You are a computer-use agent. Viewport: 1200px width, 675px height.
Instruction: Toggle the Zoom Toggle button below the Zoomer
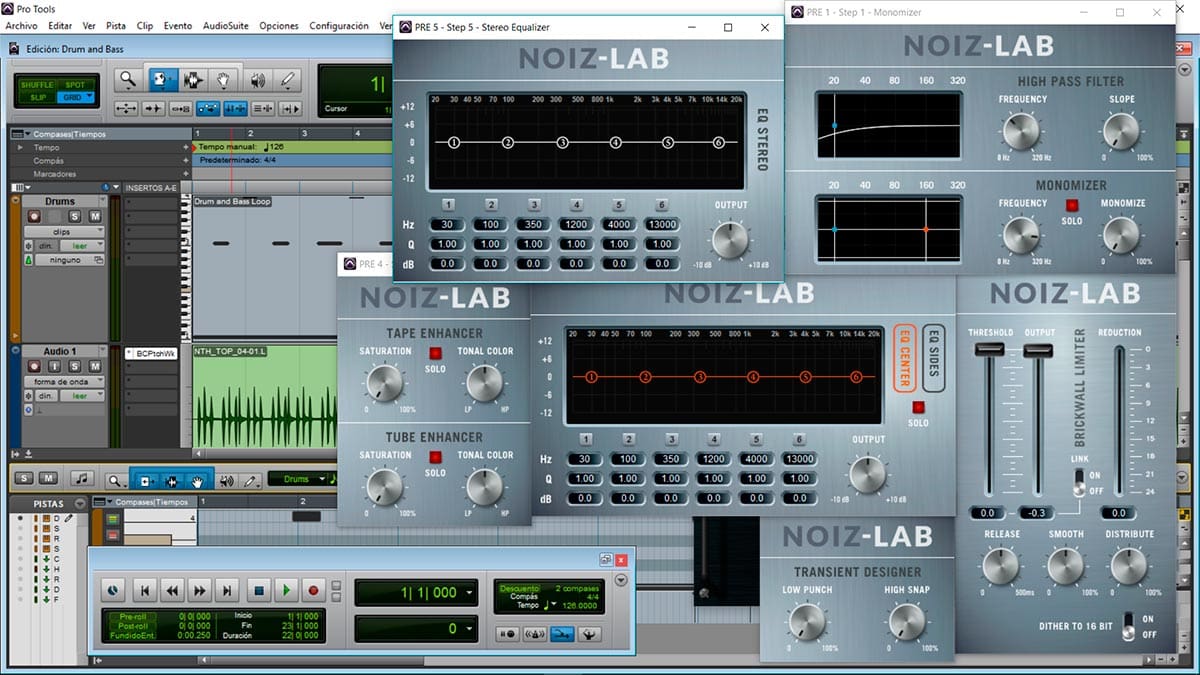pyautogui.click(x=126, y=108)
